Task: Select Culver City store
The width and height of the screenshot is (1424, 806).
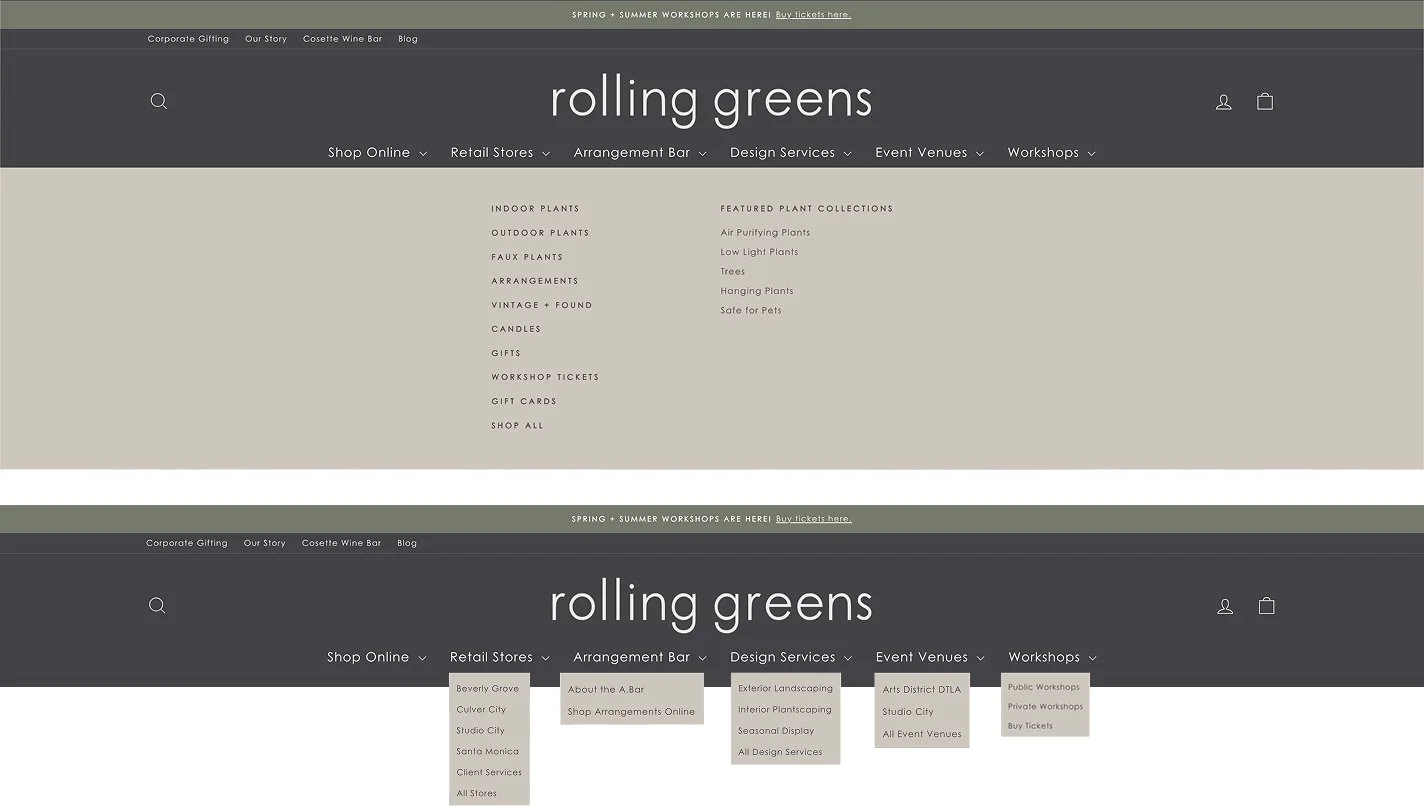Action: 481,710
